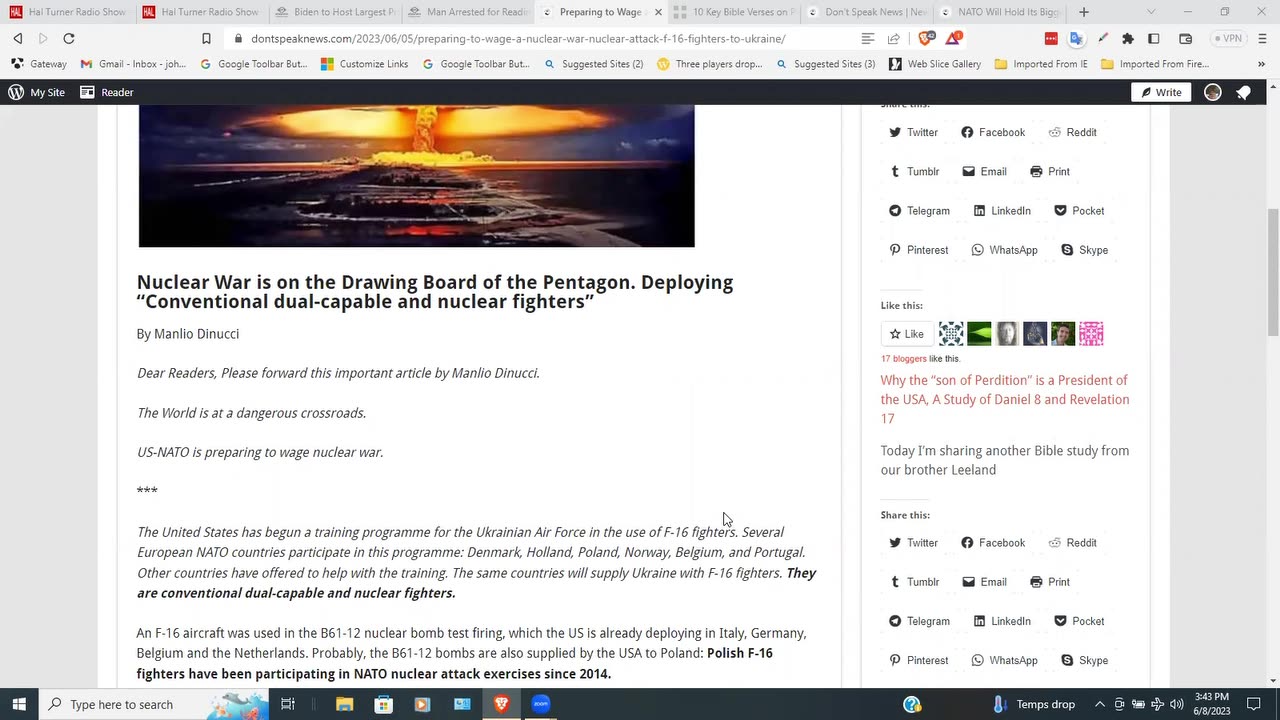This screenshot has height=720, width=1280.
Task: Open the Windows Start menu
Action: coord(19,704)
